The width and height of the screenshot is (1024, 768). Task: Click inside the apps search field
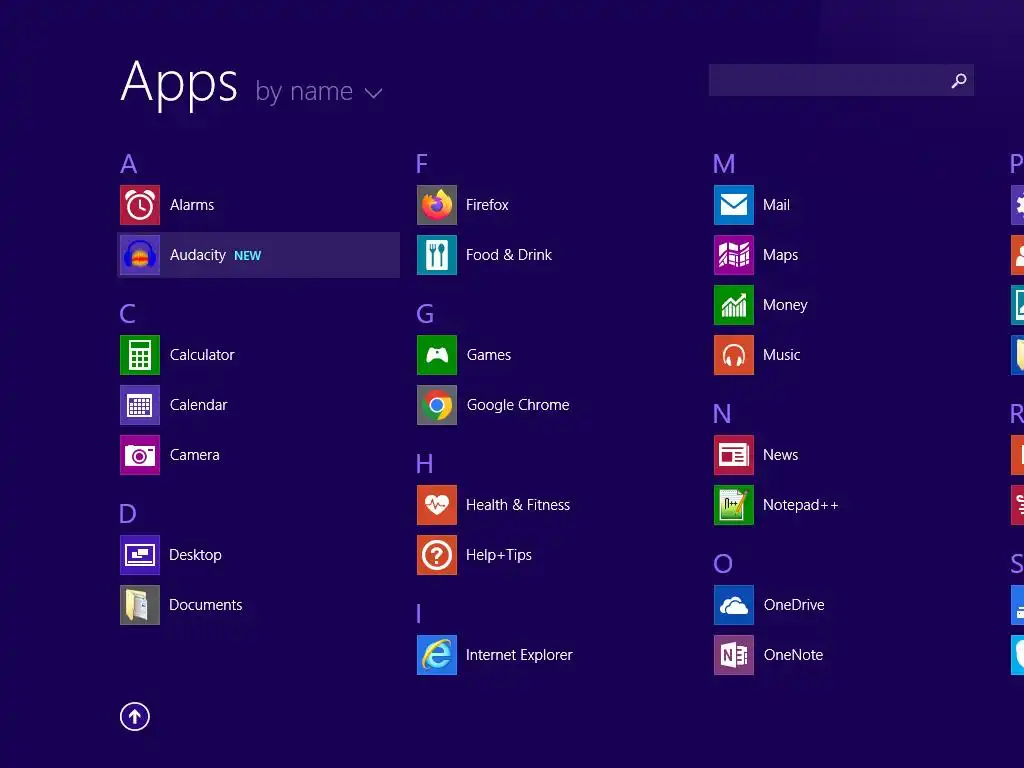click(841, 80)
